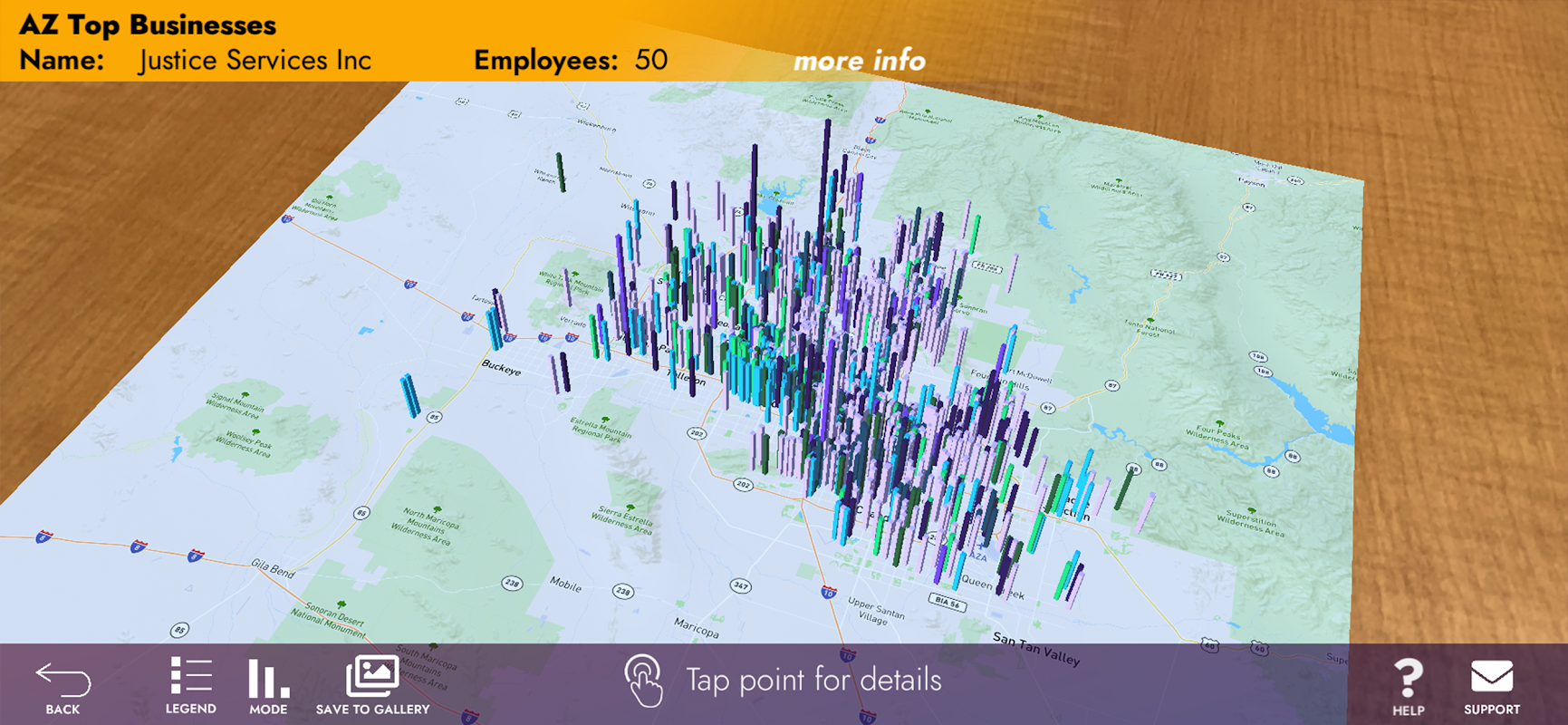The height and width of the screenshot is (725, 1568).
Task: Tap Estrella Mountain Regional Park label
Action: (x=600, y=428)
